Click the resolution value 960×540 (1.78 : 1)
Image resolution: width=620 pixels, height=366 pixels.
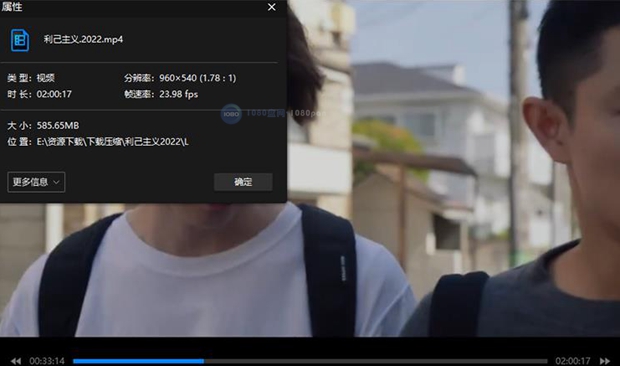coord(198,78)
